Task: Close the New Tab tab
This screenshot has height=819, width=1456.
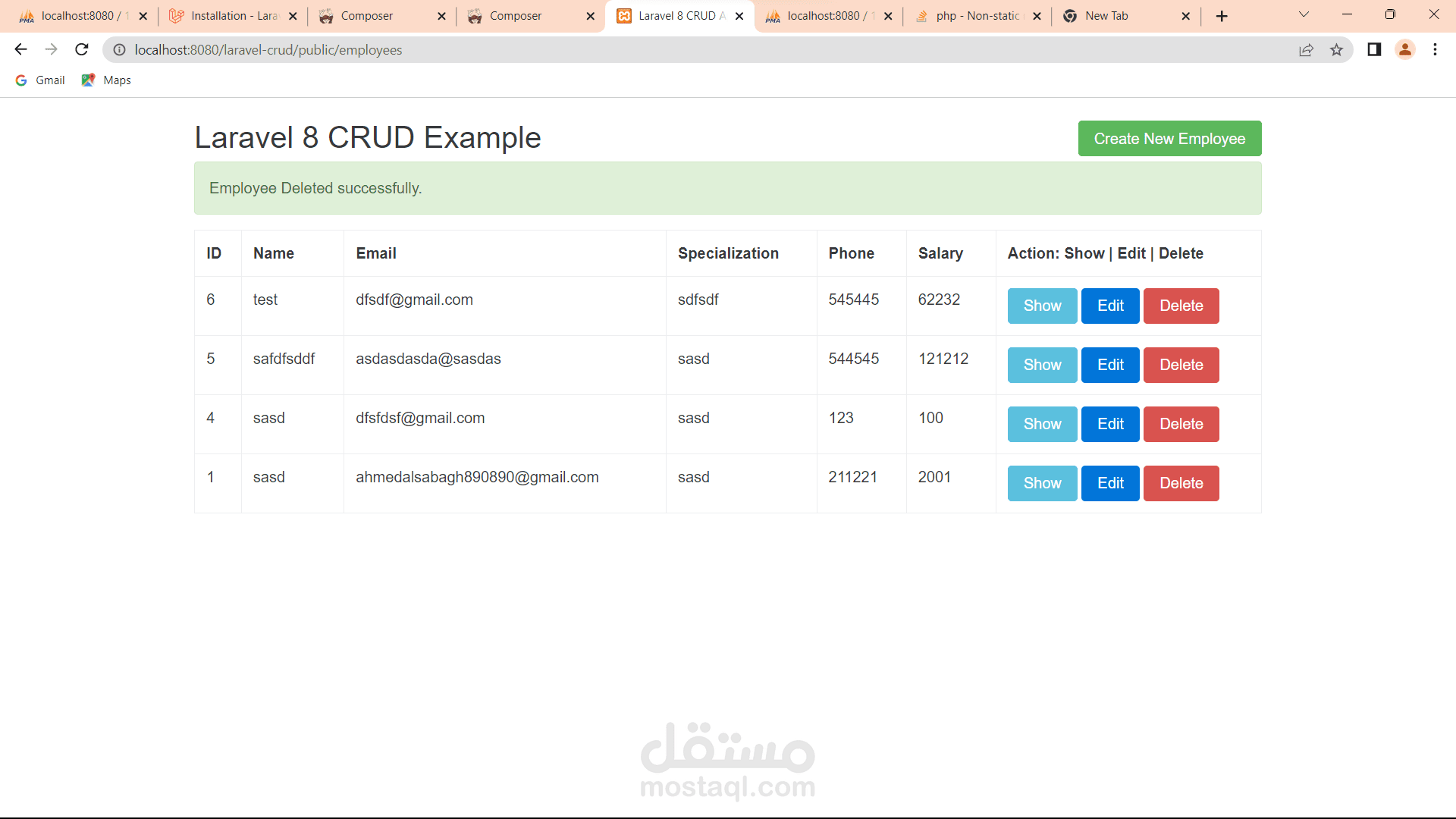Action: coord(1186,16)
